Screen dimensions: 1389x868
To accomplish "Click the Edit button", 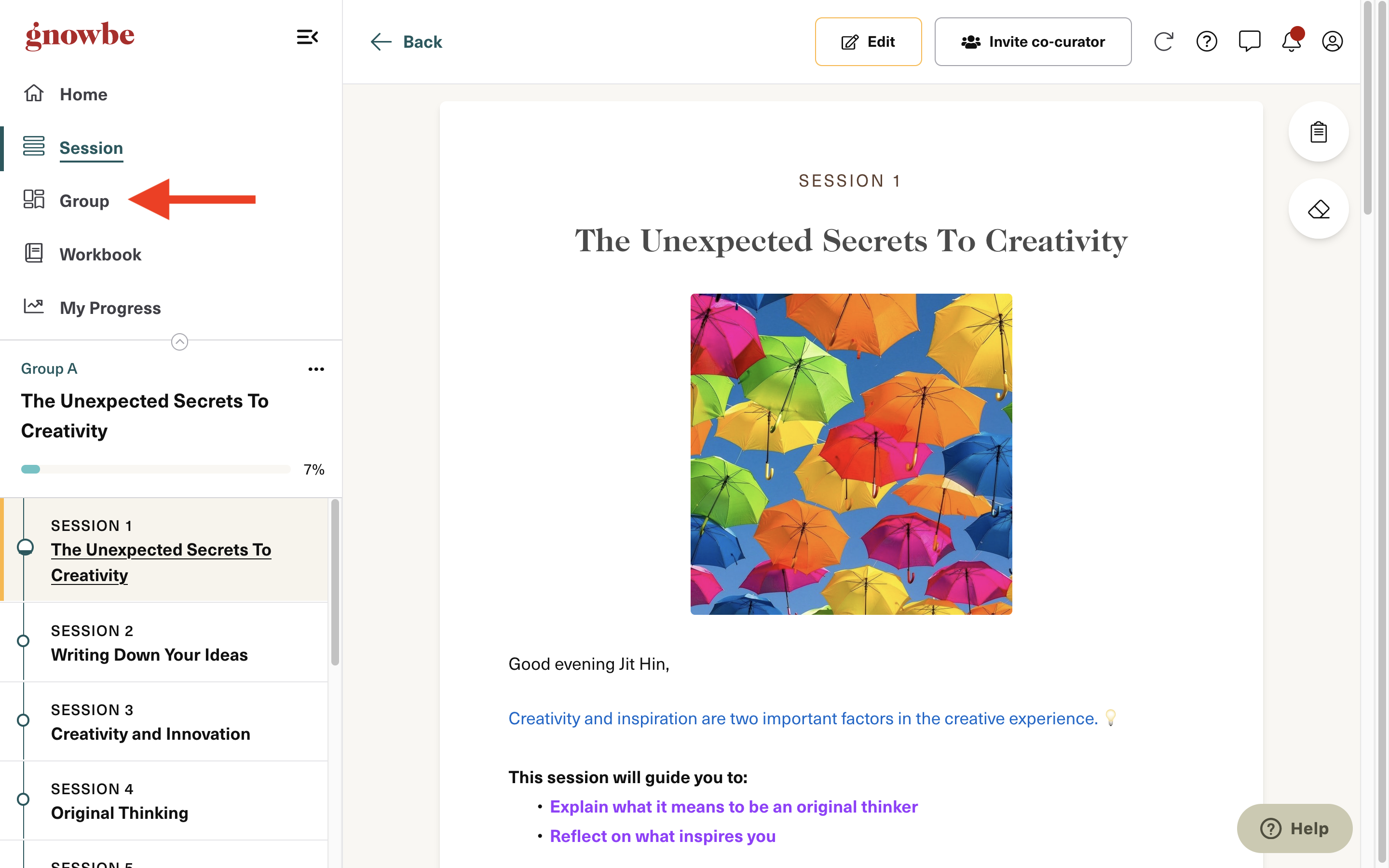I will tap(868, 42).
